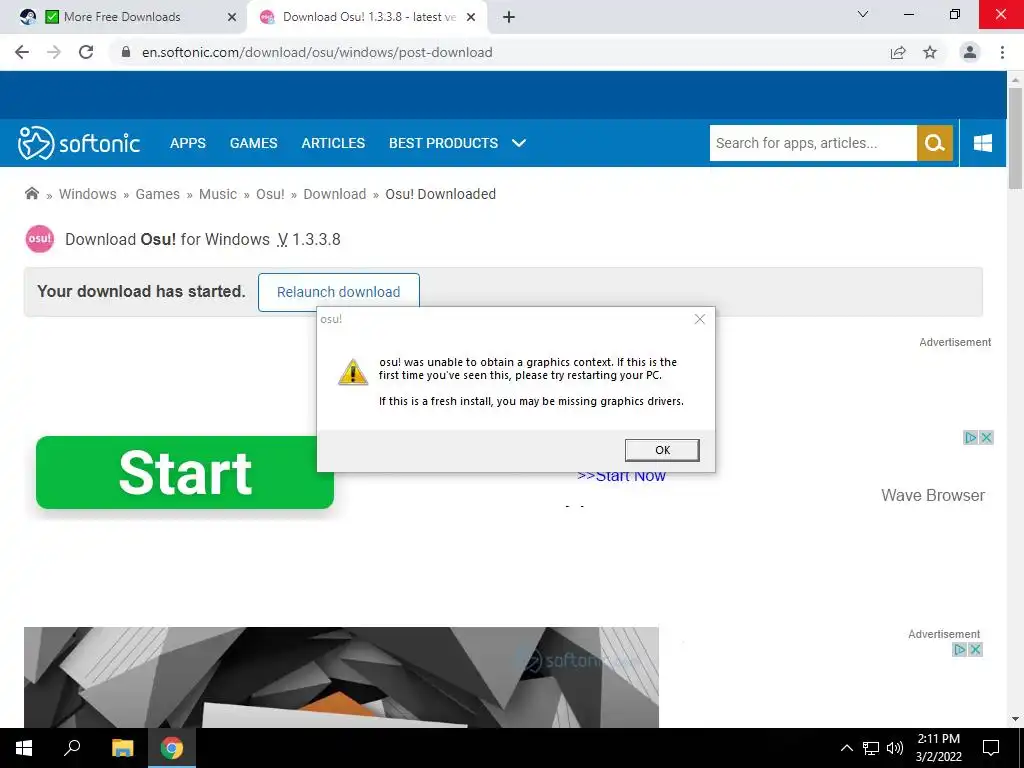Open the APPS menu
Viewport: 1024px width, 768px height.
point(187,143)
